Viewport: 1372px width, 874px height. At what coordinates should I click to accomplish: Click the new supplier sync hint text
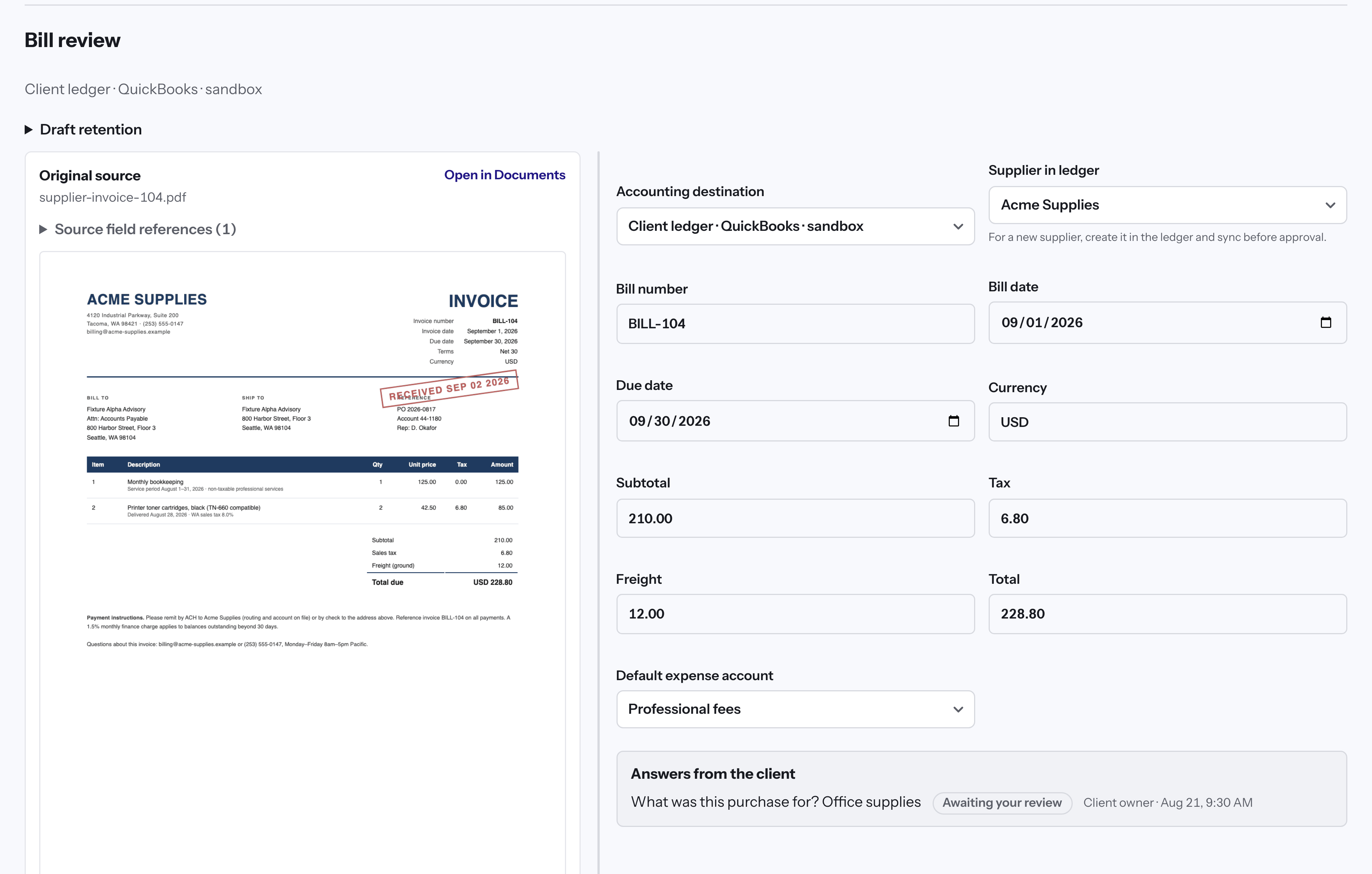(1157, 237)
